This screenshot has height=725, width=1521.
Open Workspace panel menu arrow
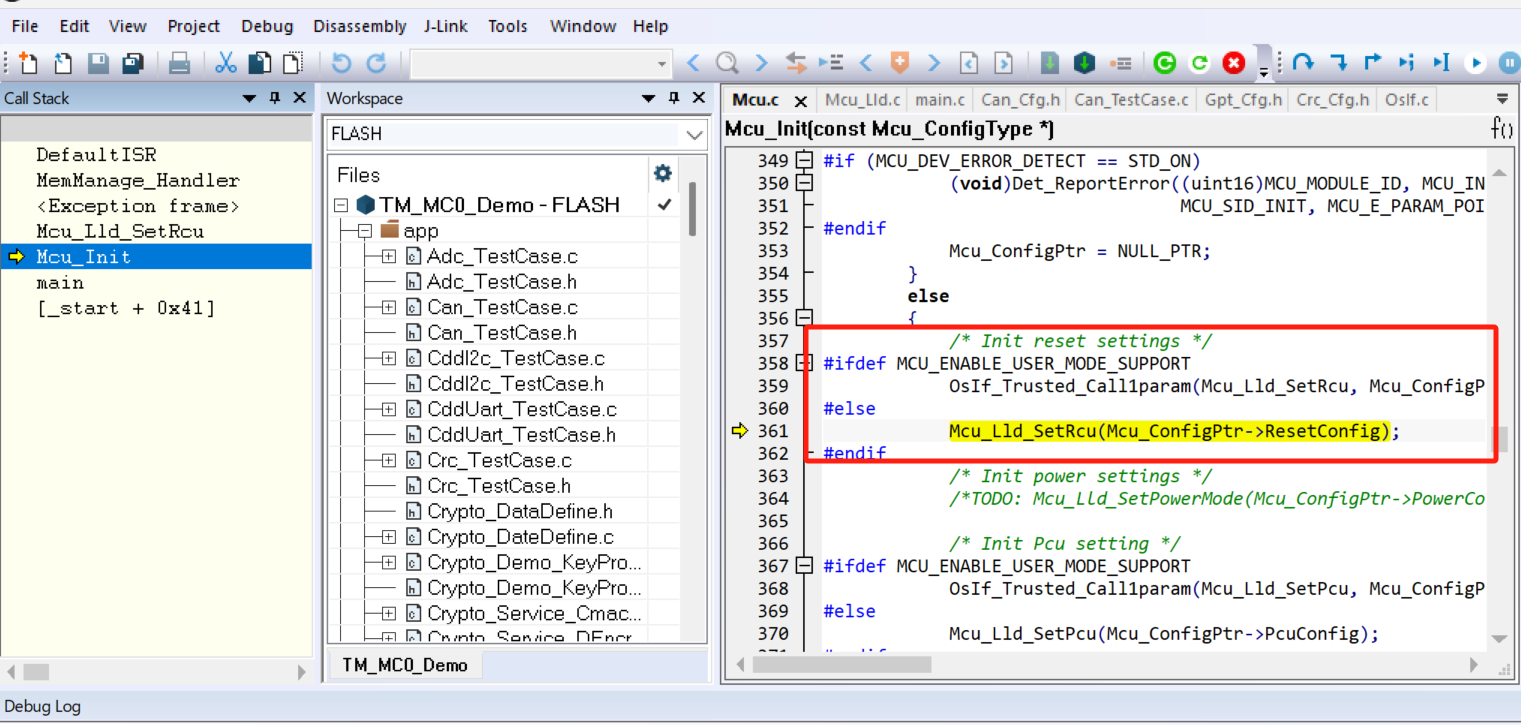click(x=650, y=98)
